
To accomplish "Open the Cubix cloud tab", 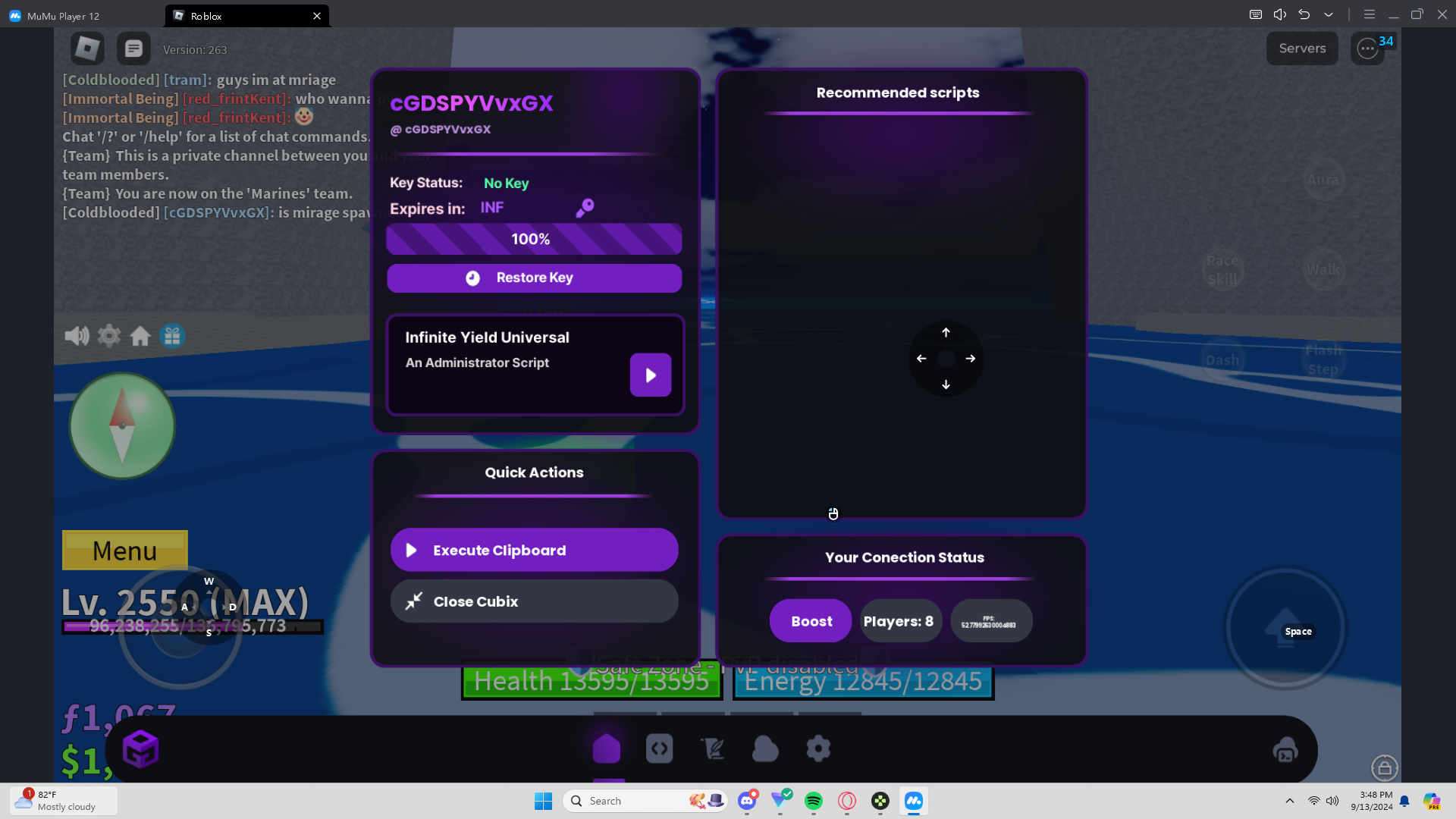I will [x=765, y=748].
